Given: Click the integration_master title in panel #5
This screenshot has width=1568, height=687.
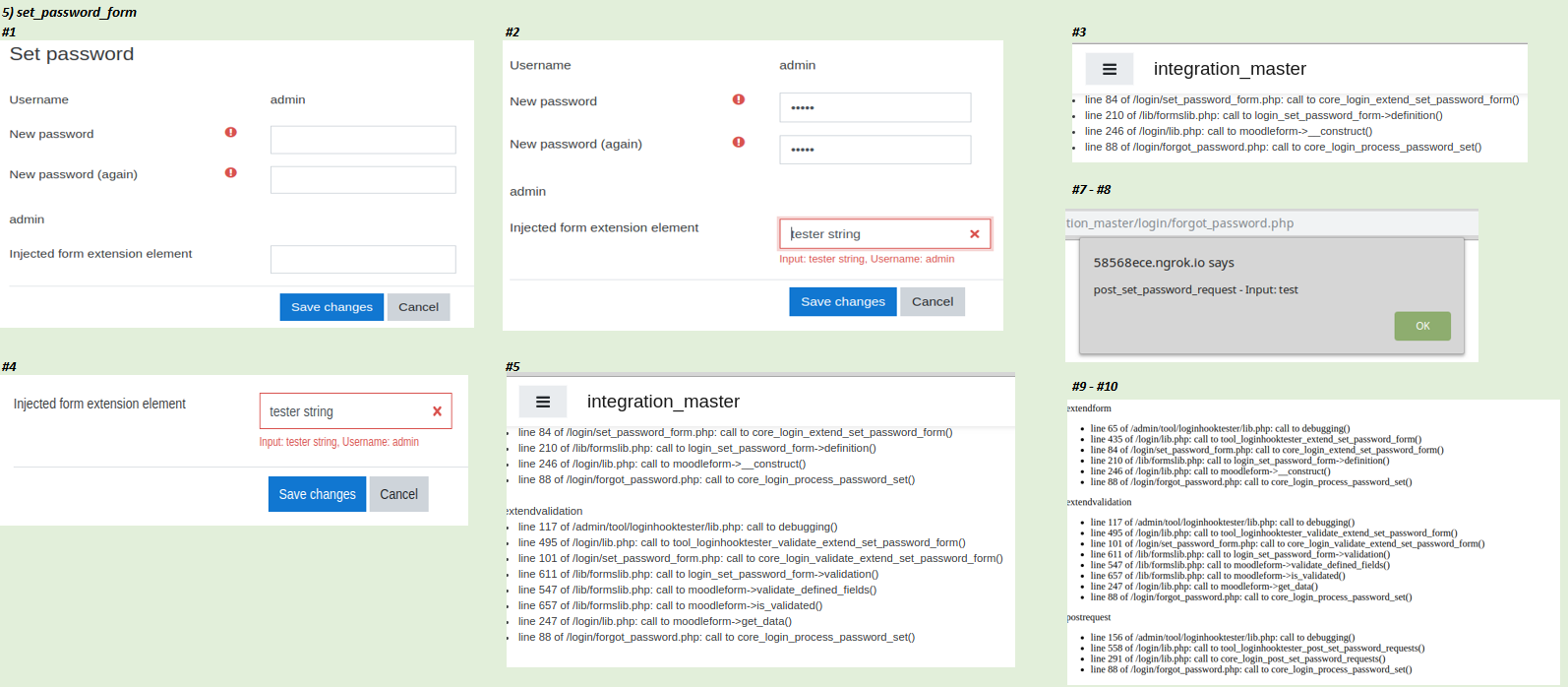Looking at the screenshot, I should 663,402.
